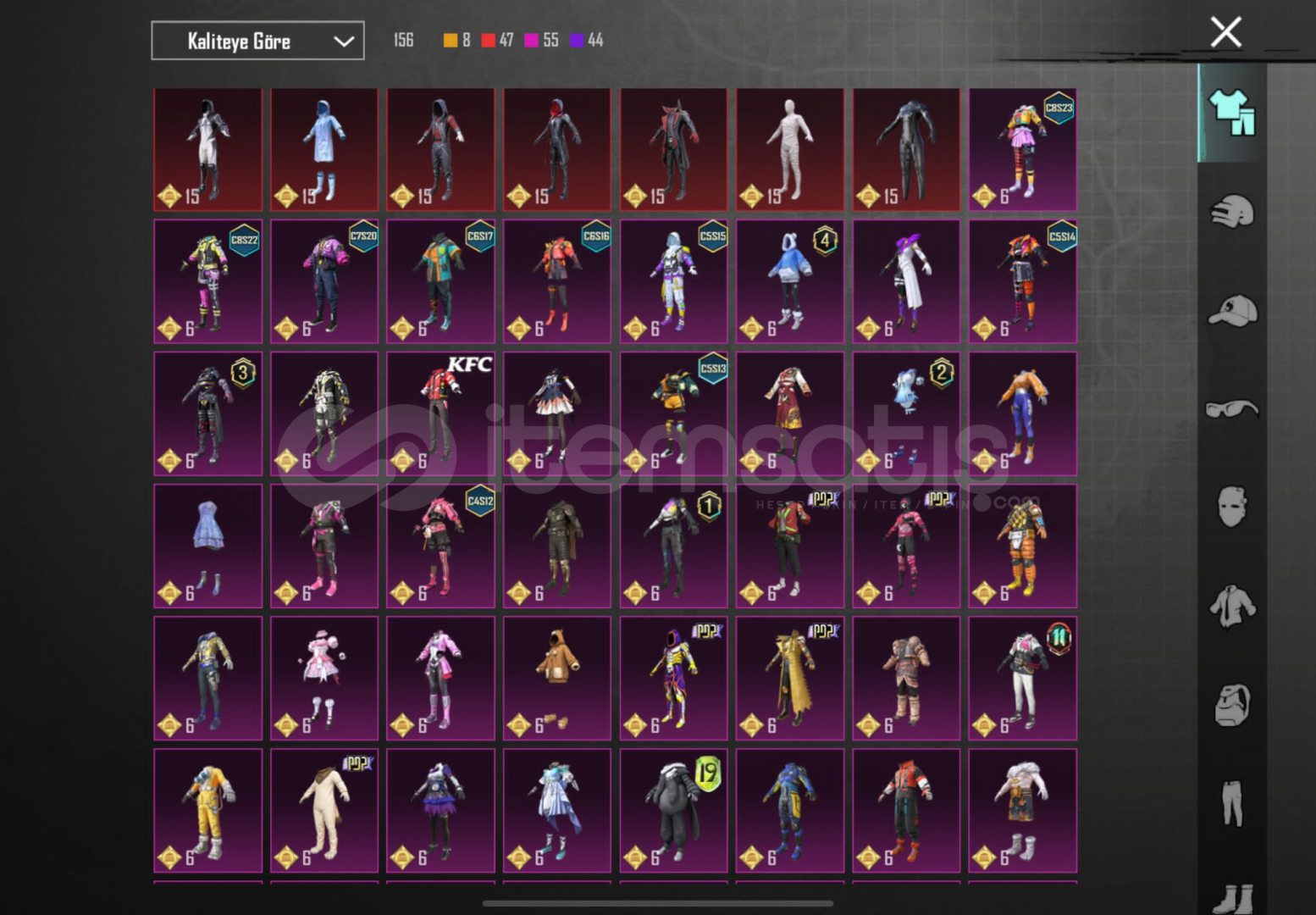
Task: Select the sunglasses category icon
Action: 1232,409
